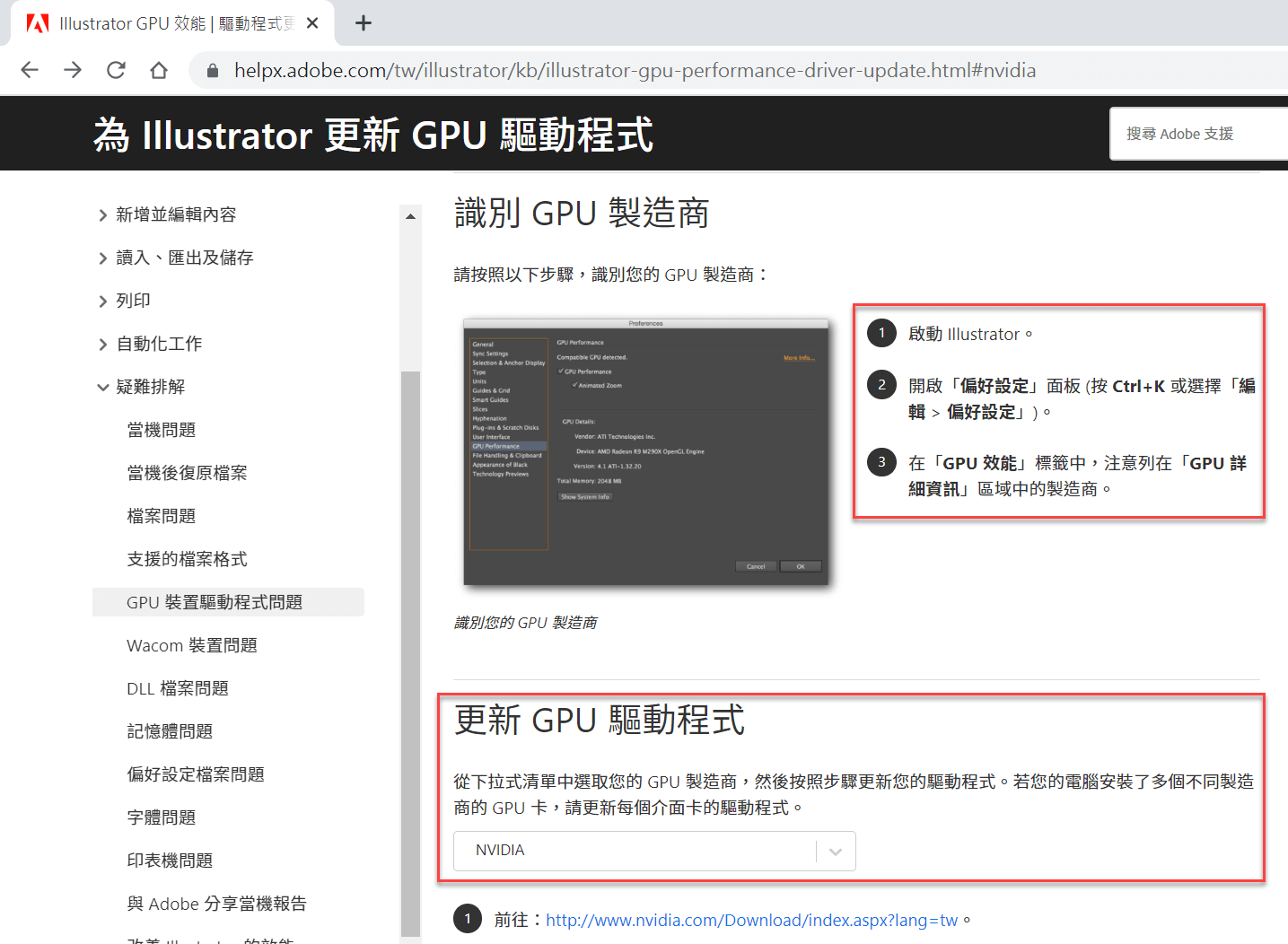Close the Illustrator GPU 效能 tab

(312, 23)
